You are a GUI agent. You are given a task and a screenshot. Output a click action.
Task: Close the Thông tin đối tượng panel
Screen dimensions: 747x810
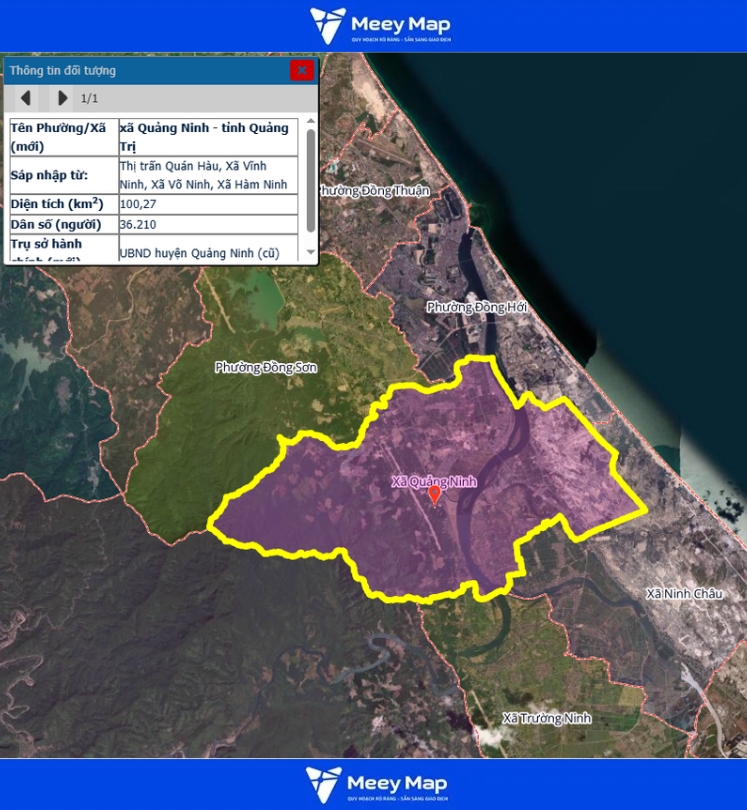(x=301, y=70)
